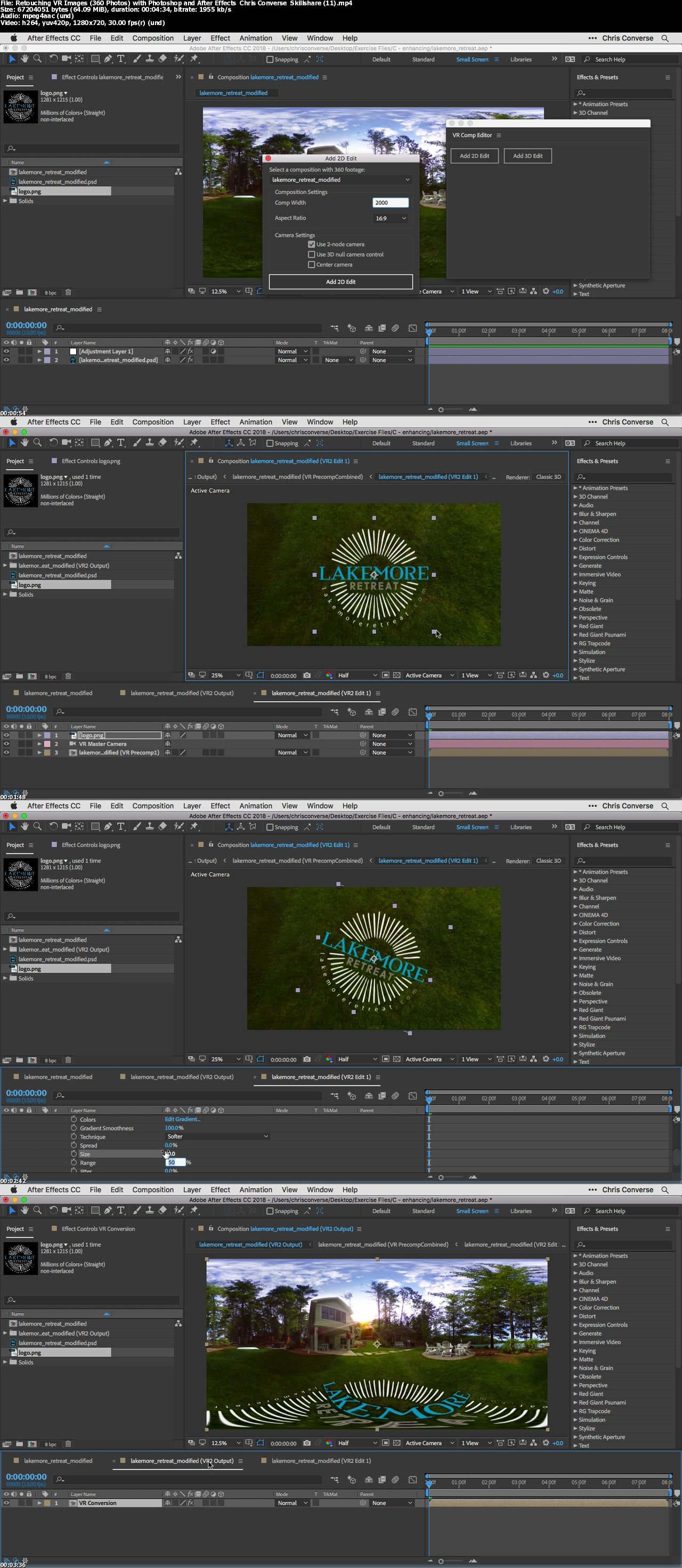Toggle the Gradient Smoothness stopwatch
This screenshot has height=1568, width=682.
pos(74,1128)
